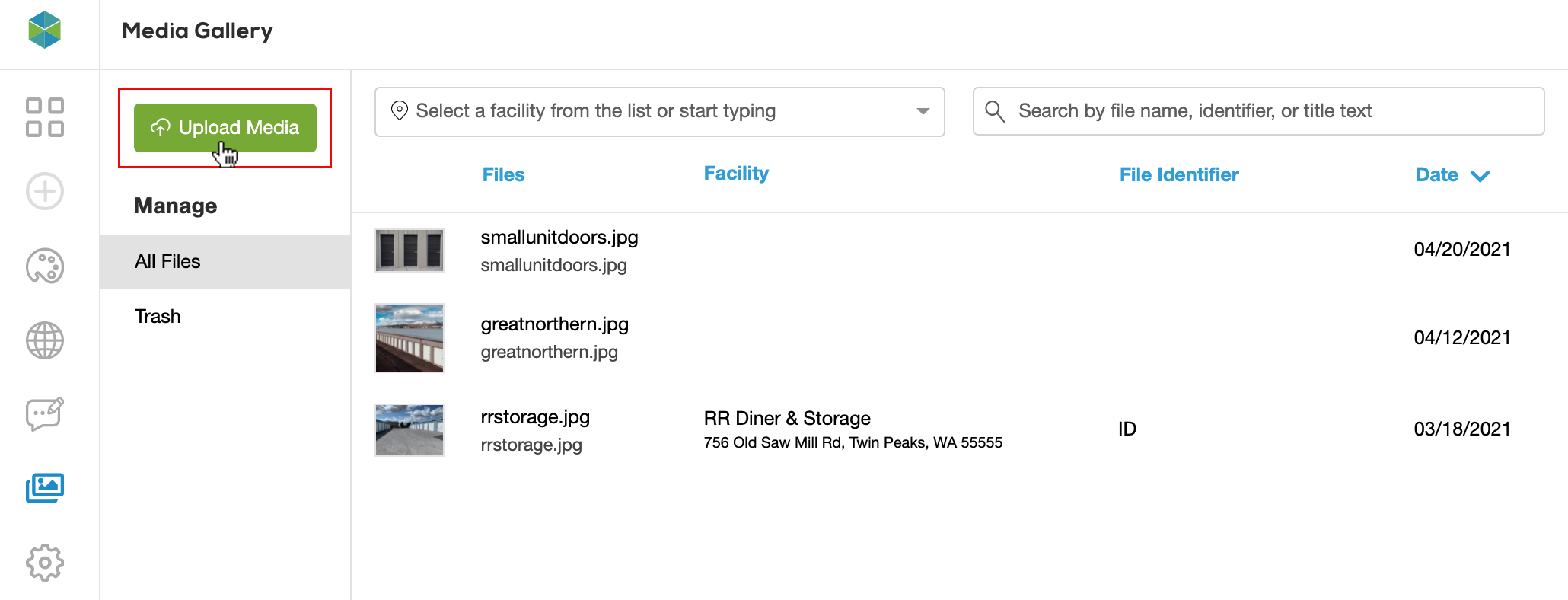Open the greatnorthern.jpg thumbnail

pos(410,338)
